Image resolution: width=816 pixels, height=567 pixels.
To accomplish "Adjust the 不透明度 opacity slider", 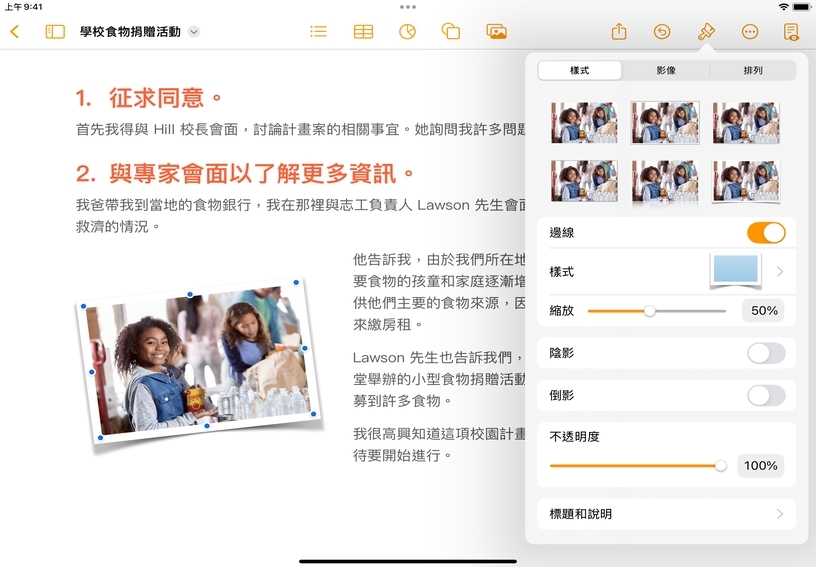I will pos(720,466).
